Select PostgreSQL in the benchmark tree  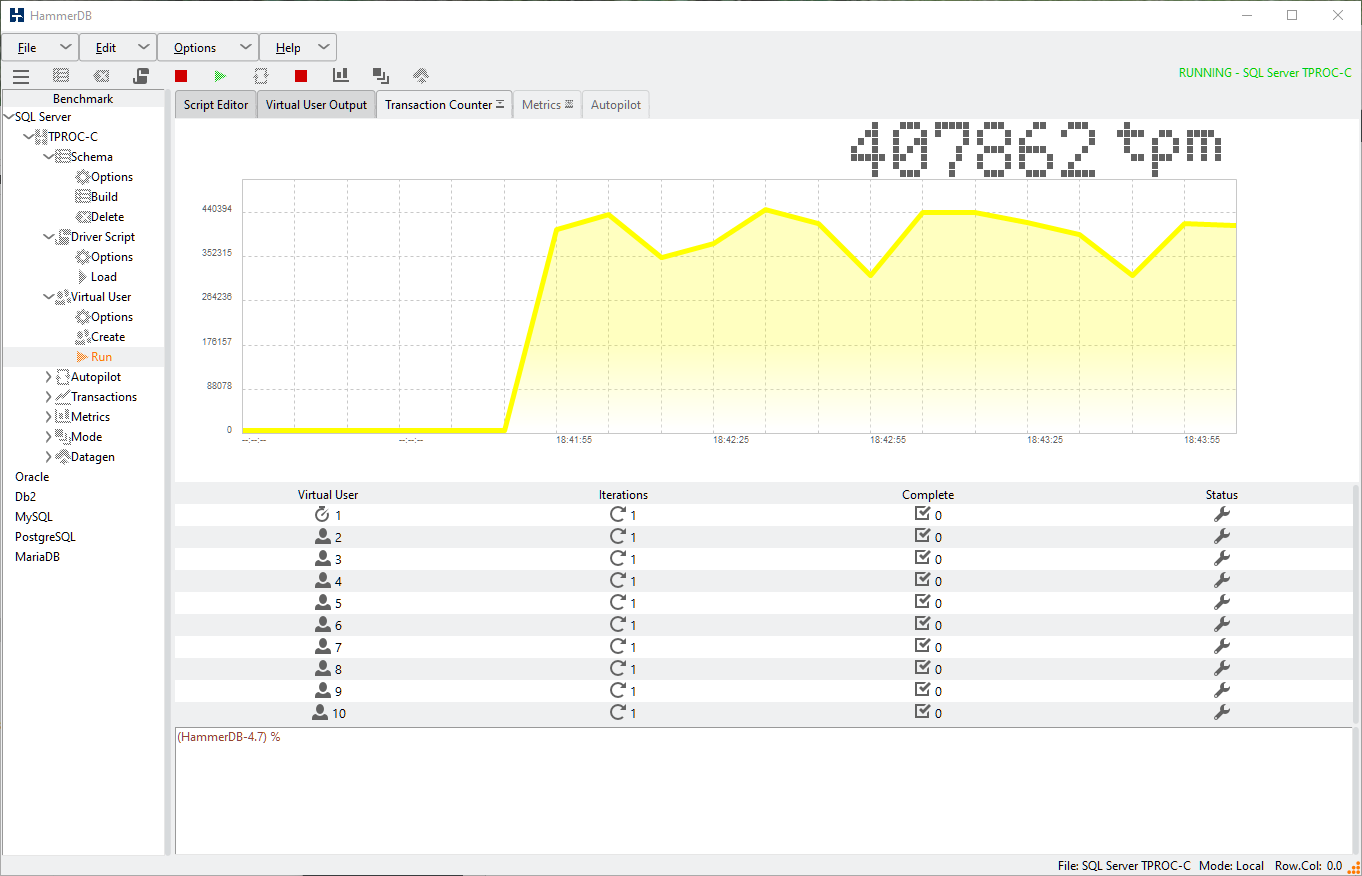pyautogui.click(x=45, y=537)
